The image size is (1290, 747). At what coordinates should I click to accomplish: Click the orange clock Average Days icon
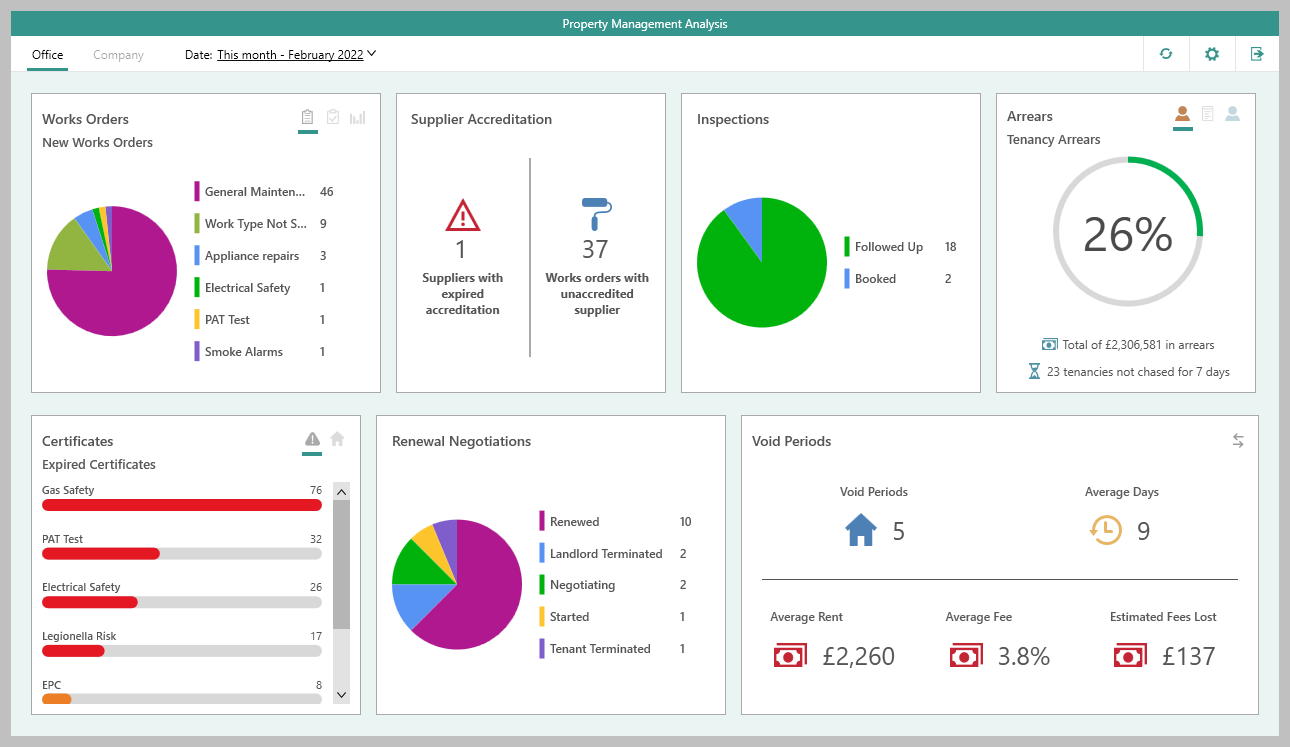click(1106, 530)
